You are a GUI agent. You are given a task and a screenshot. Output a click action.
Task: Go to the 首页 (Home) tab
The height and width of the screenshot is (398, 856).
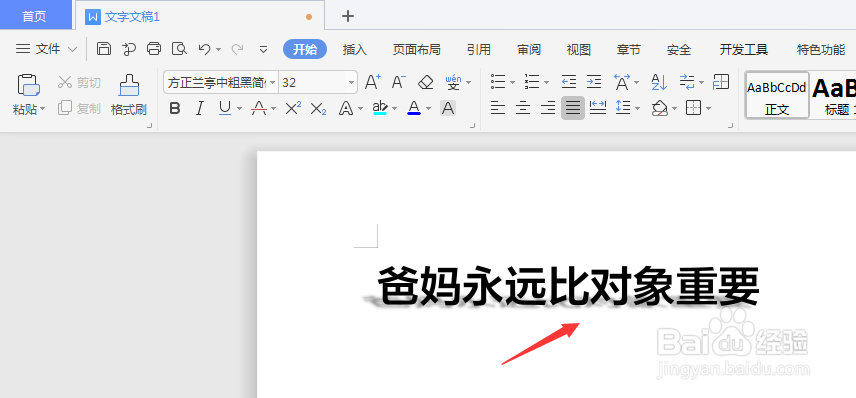tap(34, 16)
